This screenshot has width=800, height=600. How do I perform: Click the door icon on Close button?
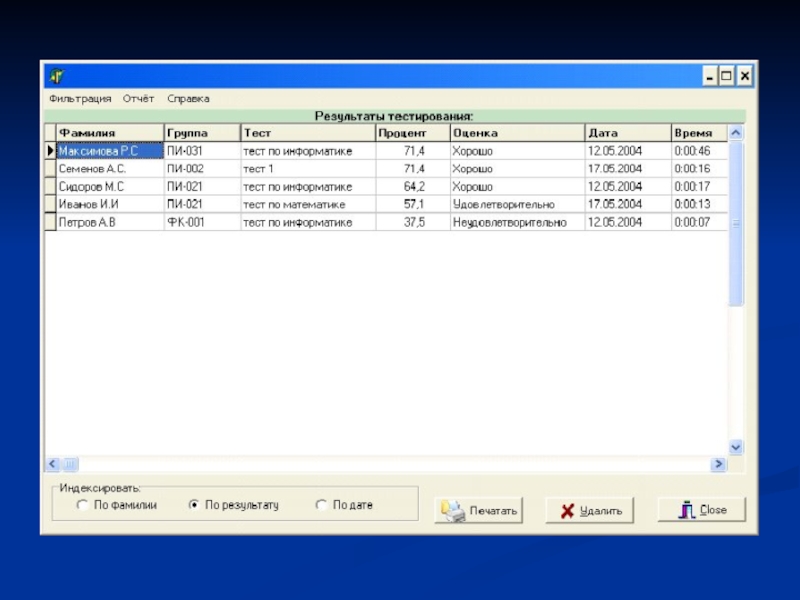click(686, 510)
